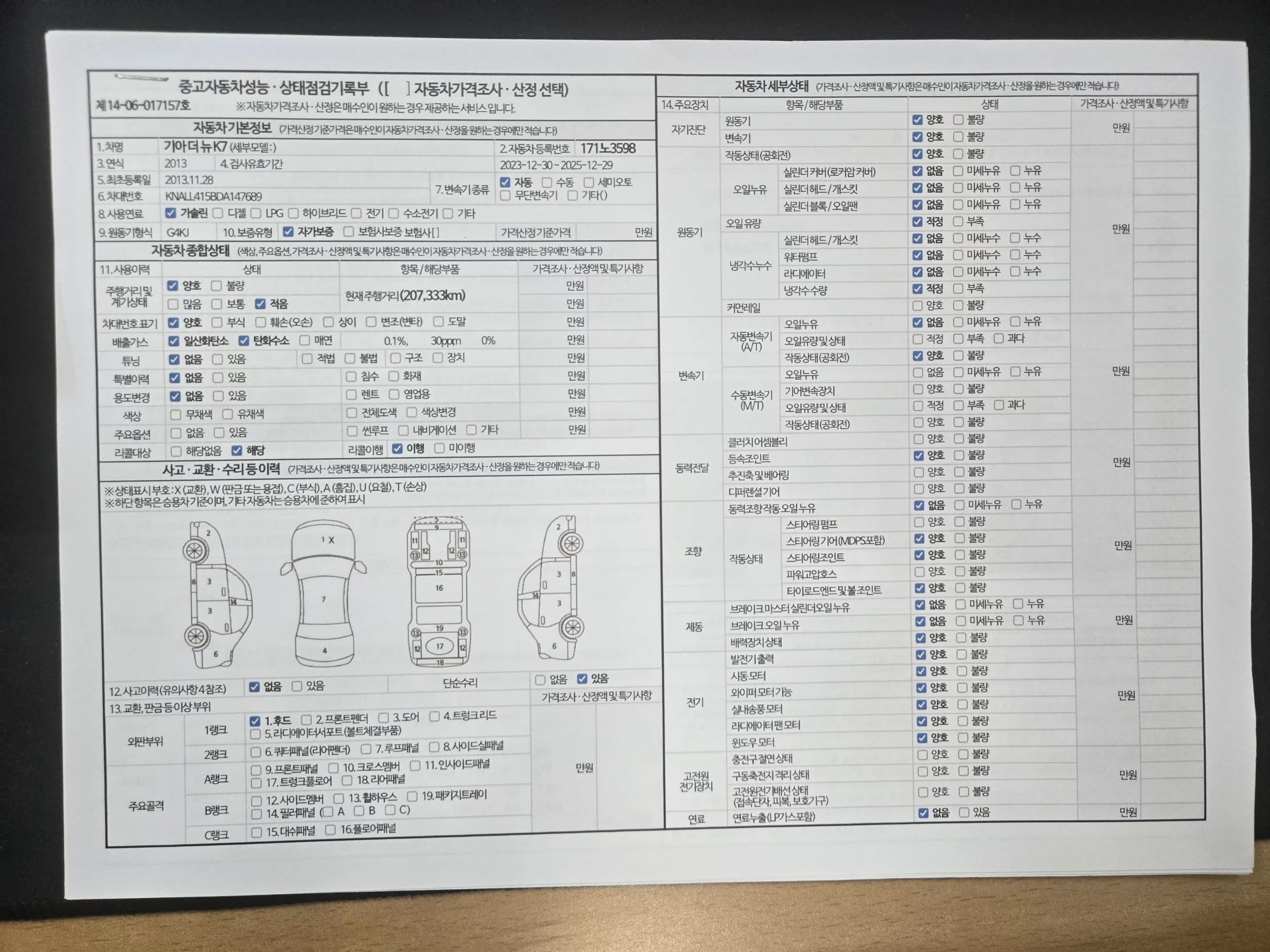Check 있음 in the 연료누출 row
Image resolution: width=1270 pixels, height=952 pixels.
click(x=964, y=812)
